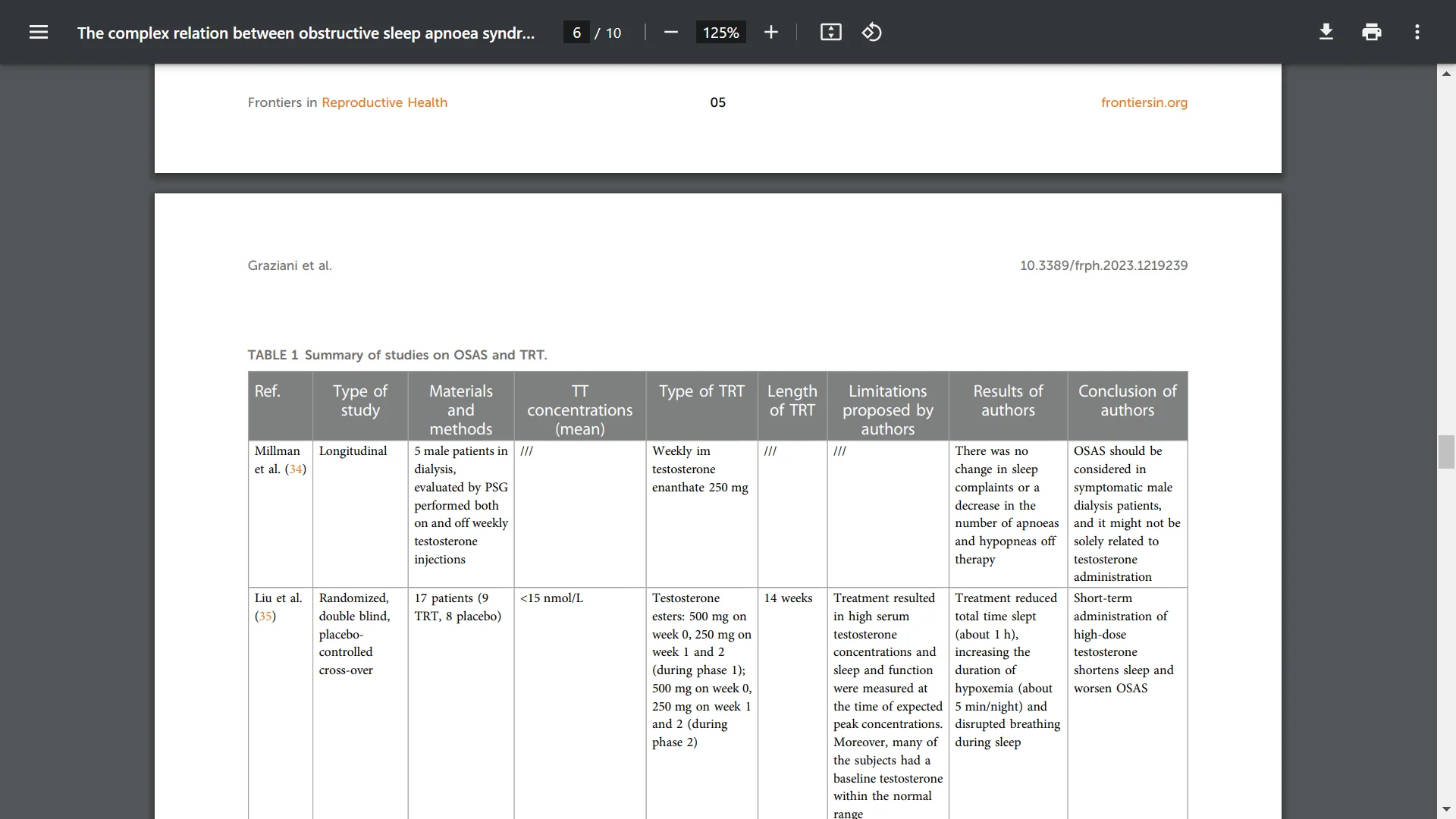Open the frontiersin.org link
The height and width of the screenshot is (819, 1456).
1144,102
